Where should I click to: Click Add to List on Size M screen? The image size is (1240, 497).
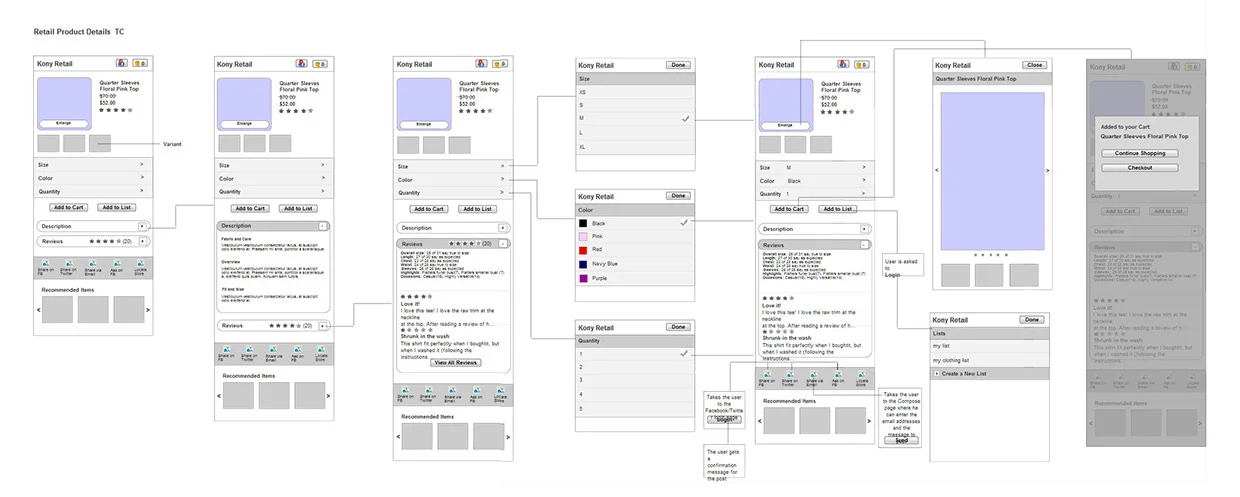[x=837, y=209]
